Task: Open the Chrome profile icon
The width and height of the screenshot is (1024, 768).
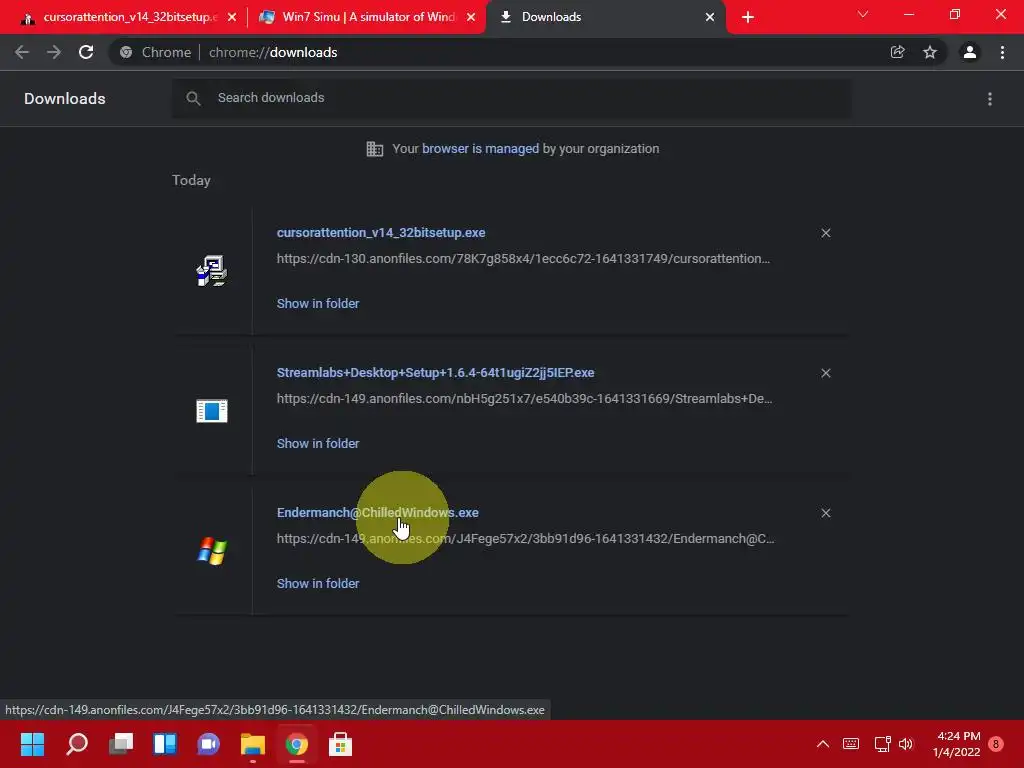Action: coord(970,52)
